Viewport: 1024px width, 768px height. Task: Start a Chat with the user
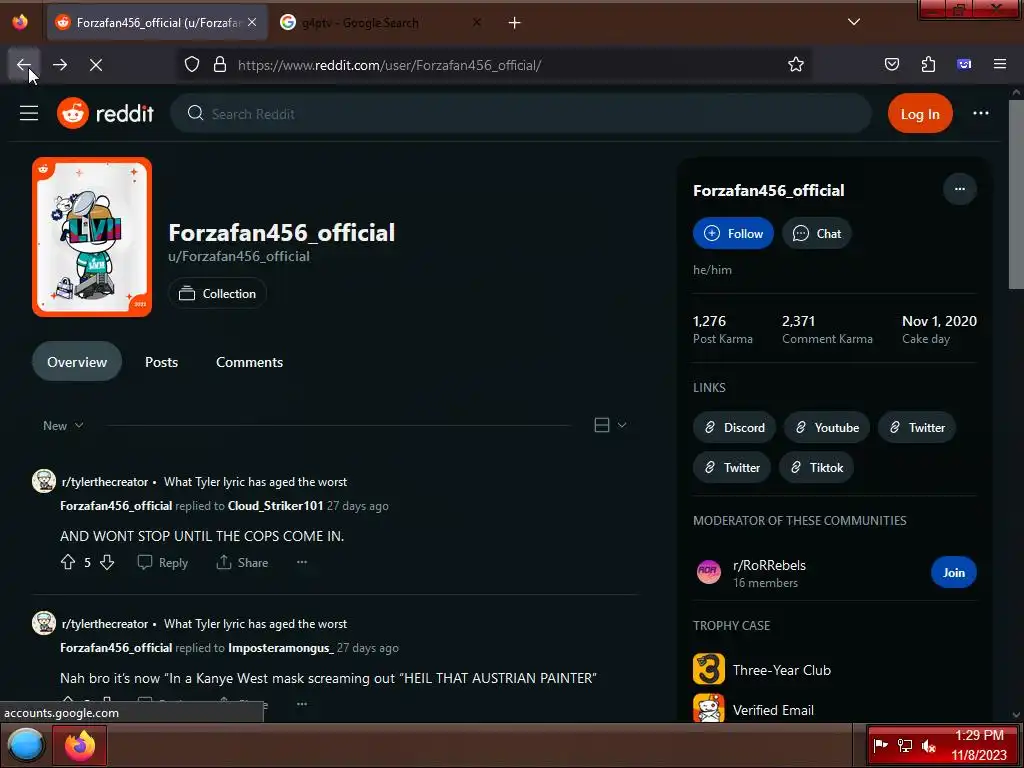point(817,233)
